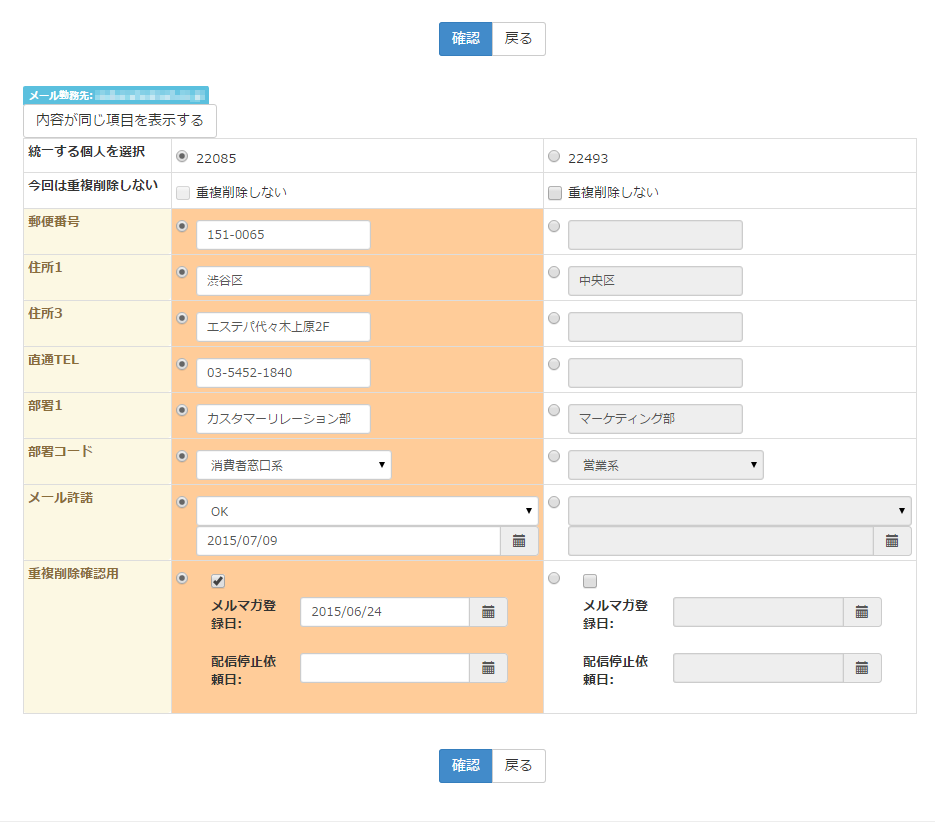Check 重複削除しない for record 22493
Image resolution: width=935 pixels, height=822 pixels.
click(x=555, y=192)
